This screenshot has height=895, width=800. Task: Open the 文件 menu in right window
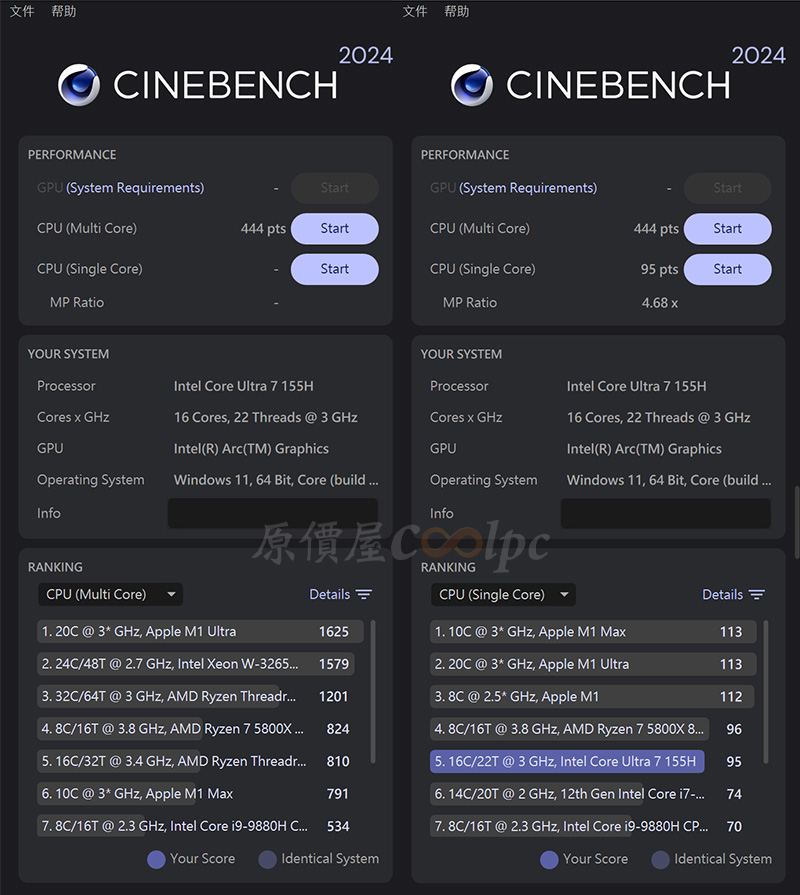[x=415, y=11]
